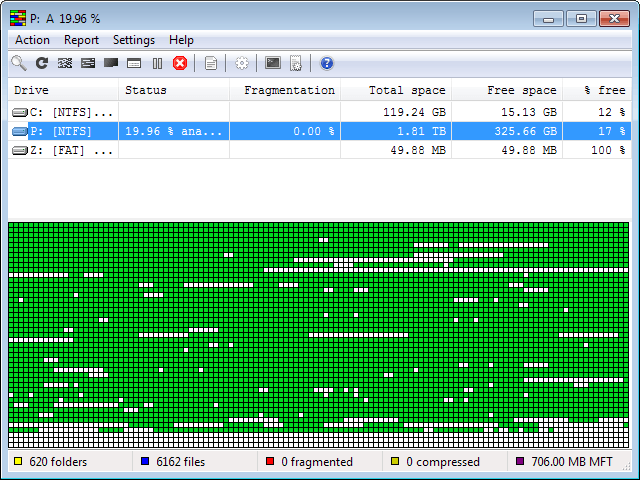Click the purple MFT color swatch

519,462
